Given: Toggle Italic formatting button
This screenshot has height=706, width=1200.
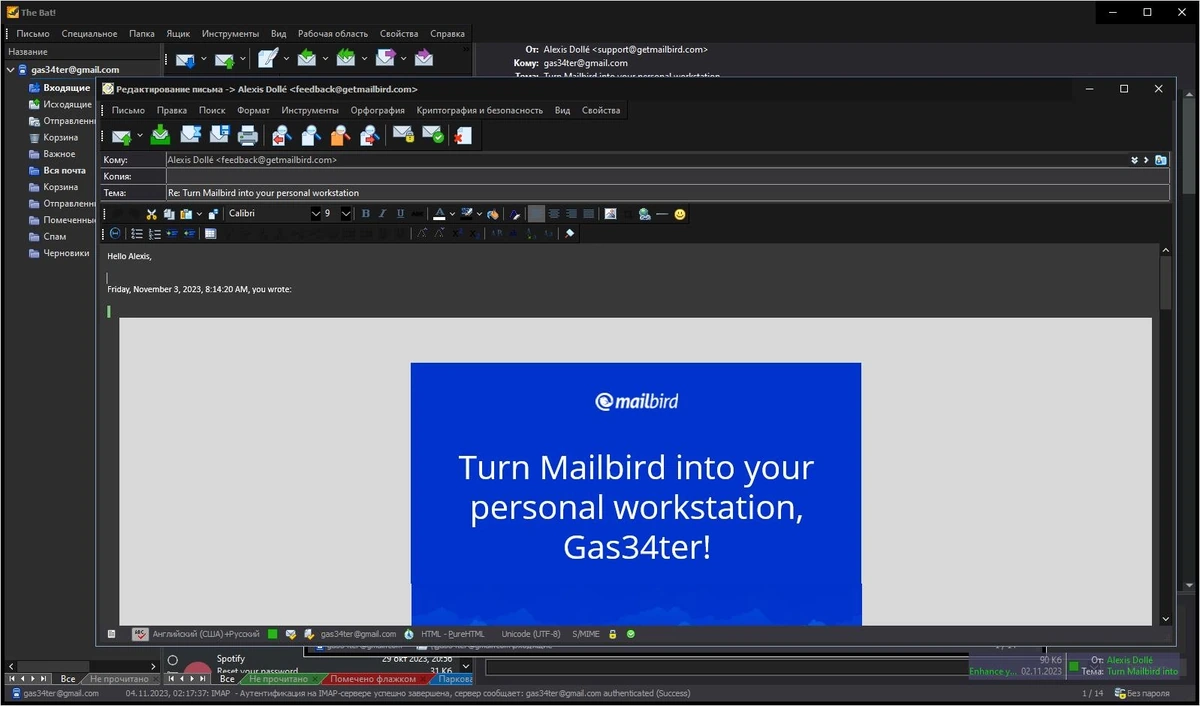Looking at the screenshot, I should coord(382,214).
